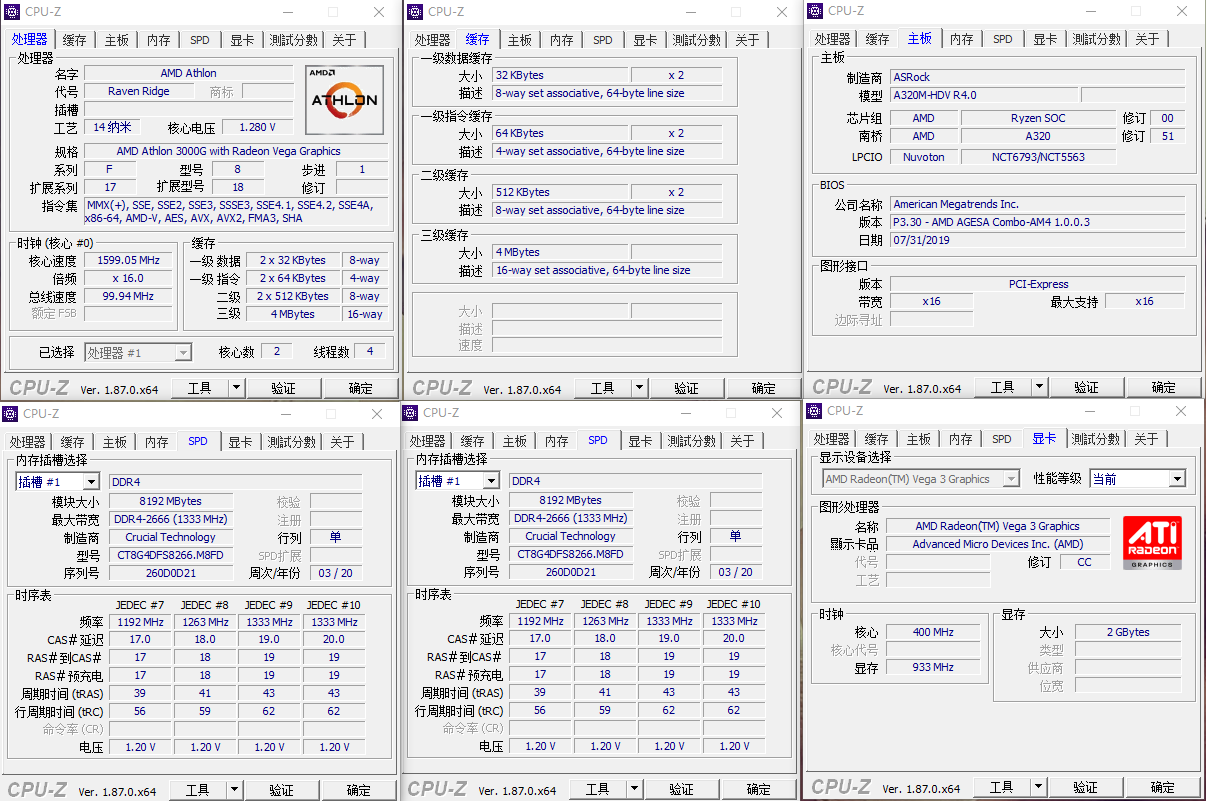Image resolution: width=1206 pixels, height=801 pixels.
Task: Click the 933 MHz video memory clock
Action: click(933, 667)
